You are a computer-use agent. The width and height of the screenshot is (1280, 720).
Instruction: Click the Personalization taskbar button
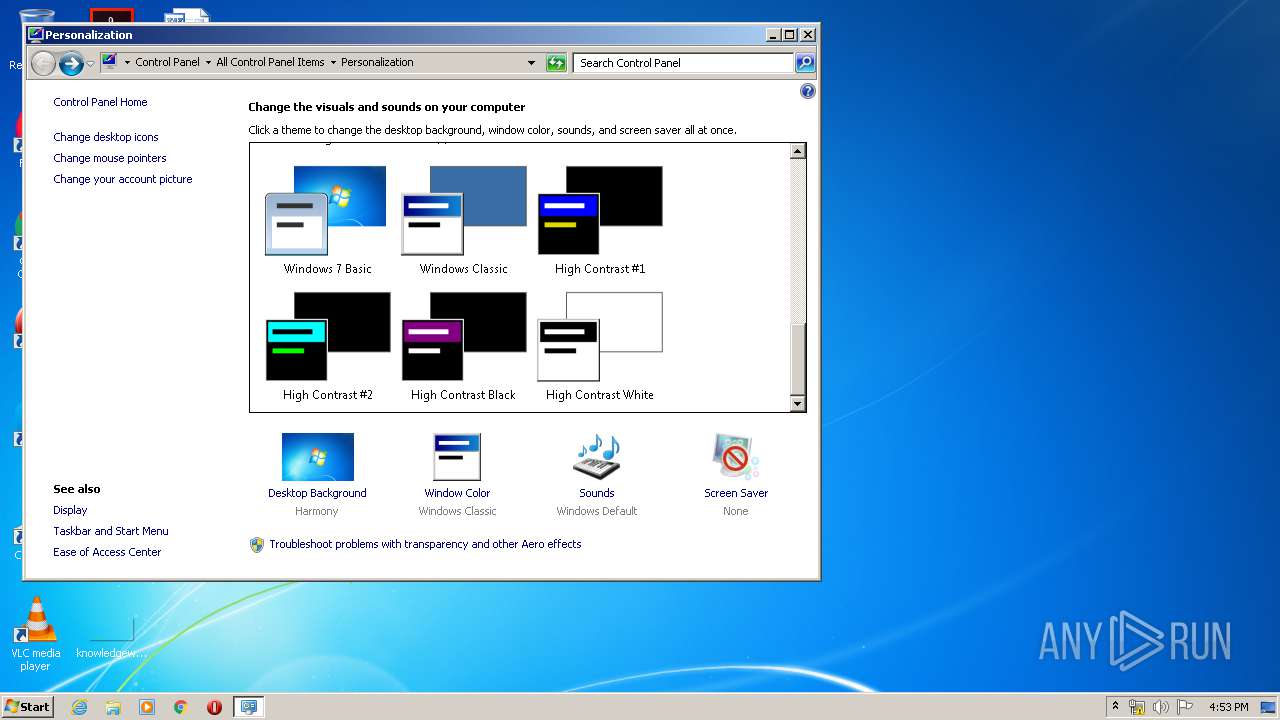click(x=249, y=707)
